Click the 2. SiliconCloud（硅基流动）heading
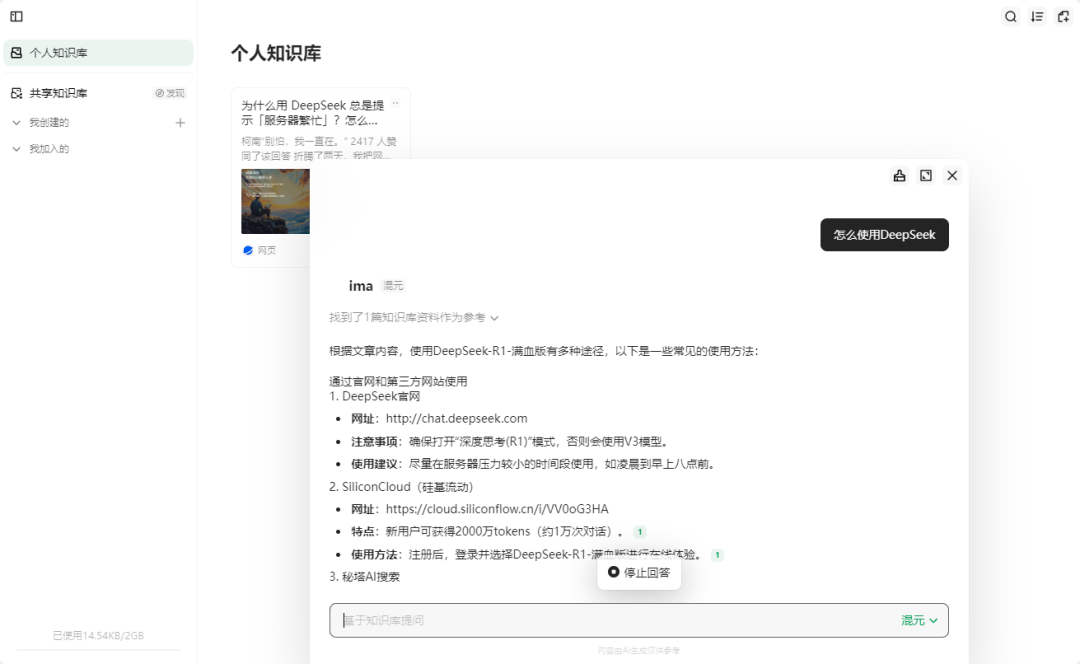This screenshot has height=664, width=1080. coord(402,487)
